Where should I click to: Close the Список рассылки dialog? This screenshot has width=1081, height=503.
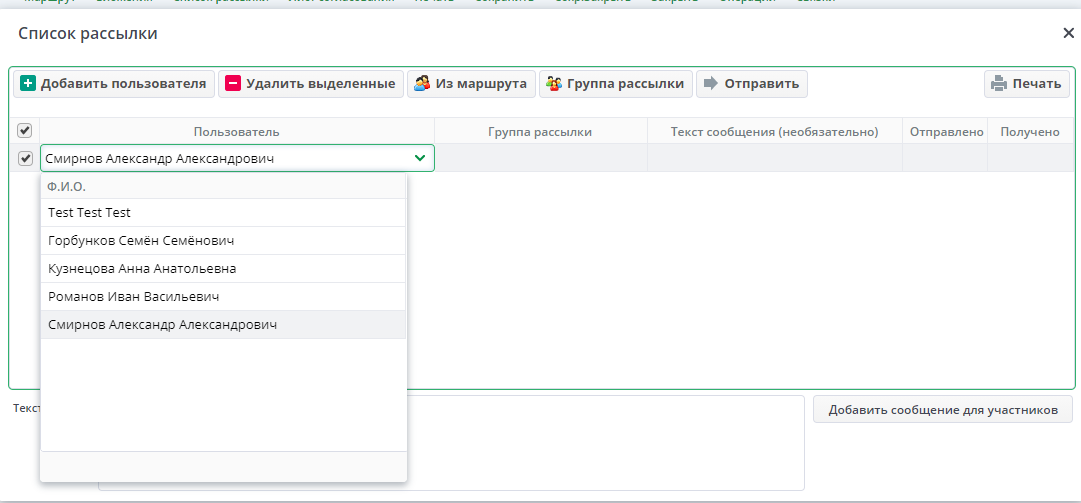coord(1068,33)
